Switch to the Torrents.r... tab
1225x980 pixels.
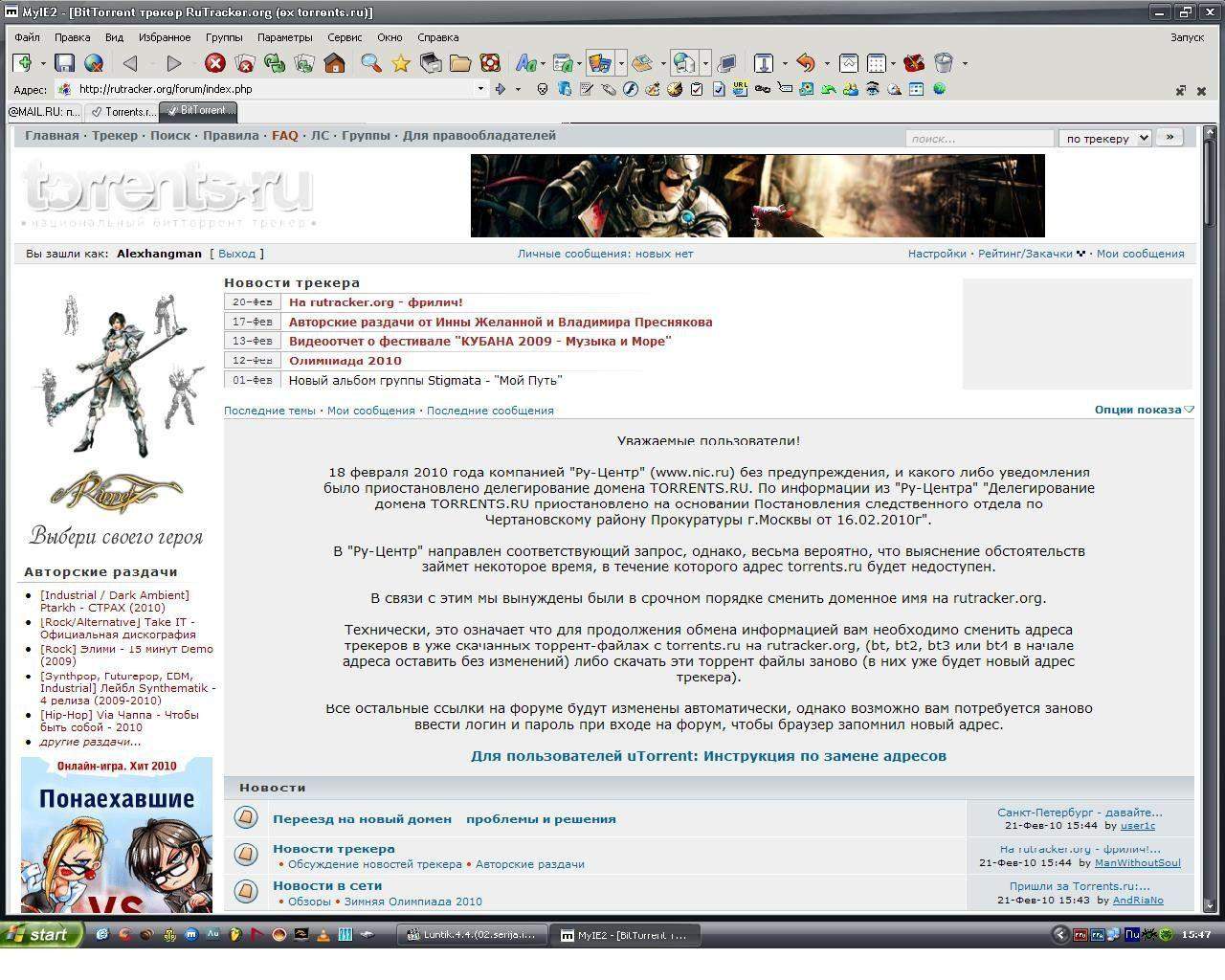tap(122, 112)
